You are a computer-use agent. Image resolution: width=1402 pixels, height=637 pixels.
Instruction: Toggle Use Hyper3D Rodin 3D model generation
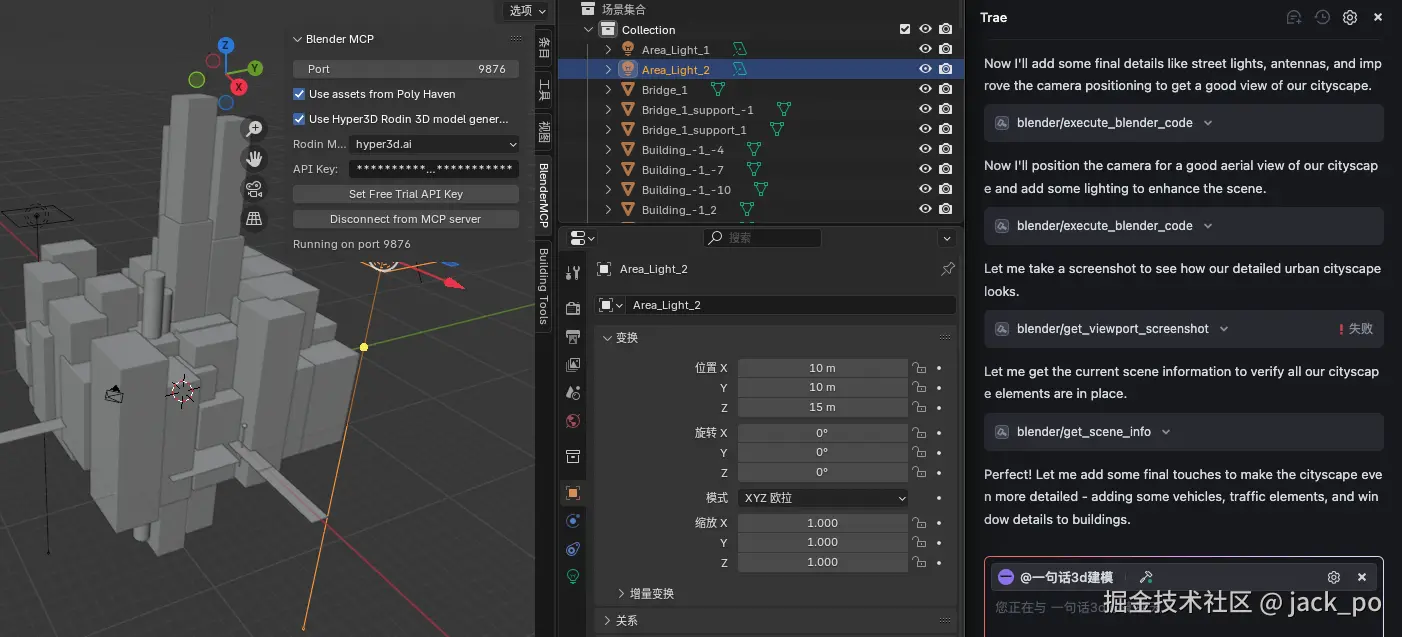tap(299, 119)
